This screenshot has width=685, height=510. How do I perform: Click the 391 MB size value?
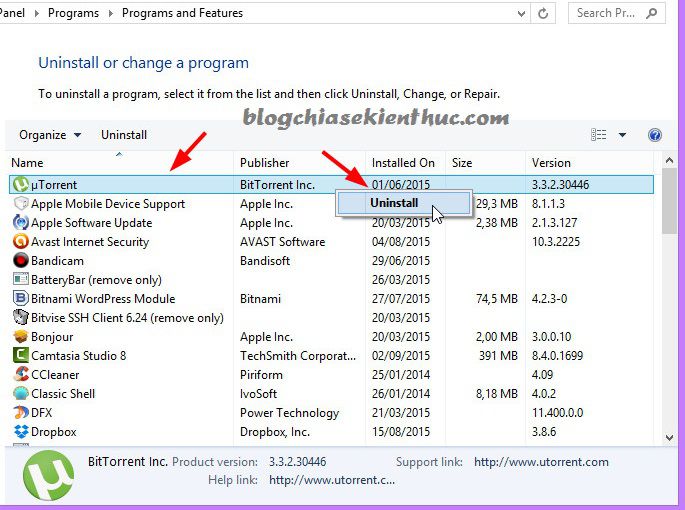click(498, 356)
